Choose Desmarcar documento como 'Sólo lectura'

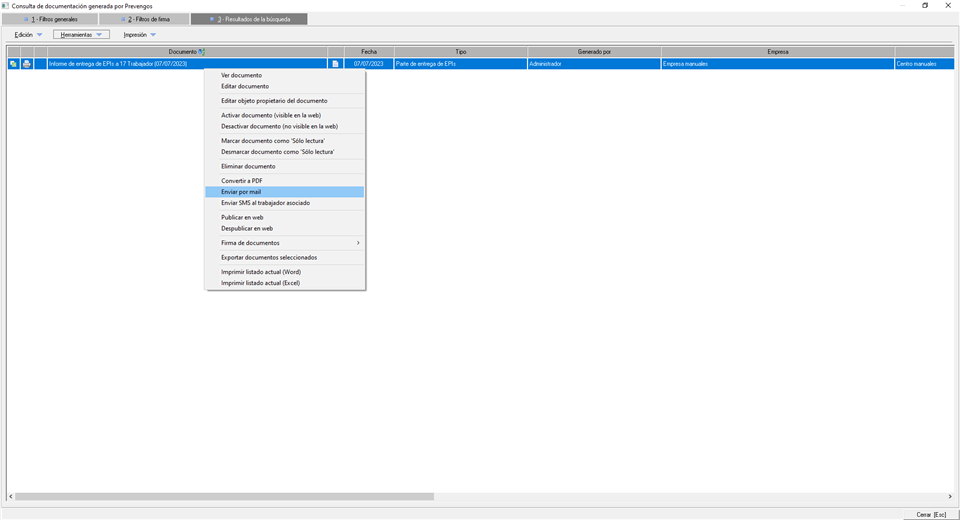tap(285, 152)
